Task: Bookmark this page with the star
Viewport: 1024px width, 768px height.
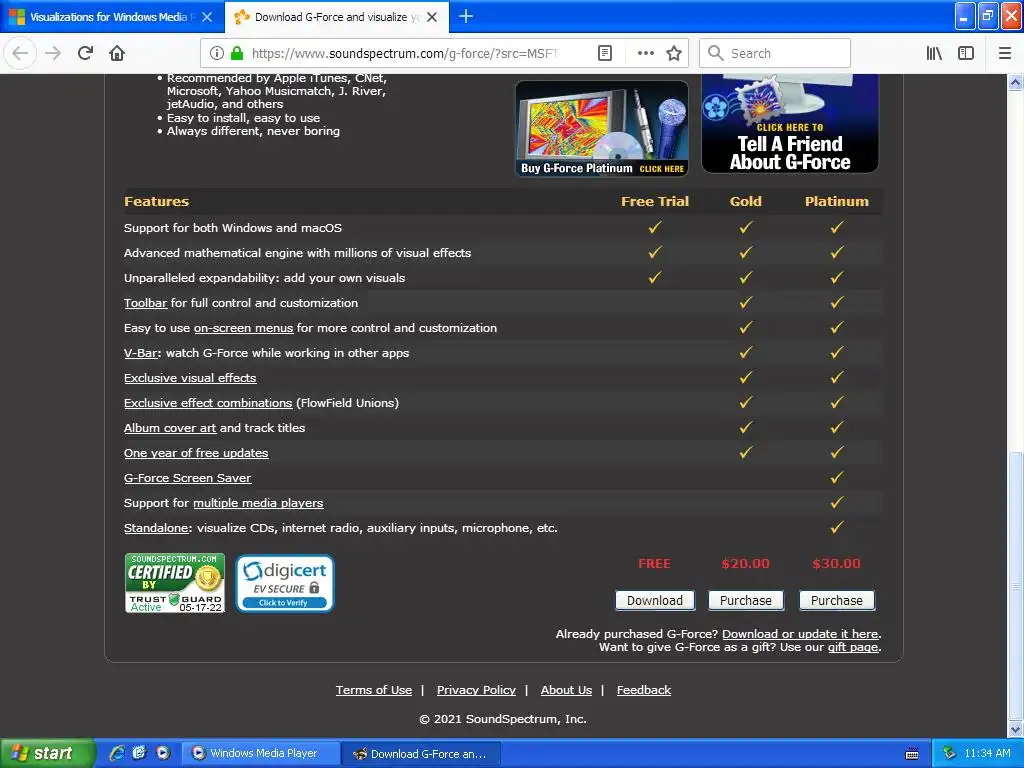Action: point(674,54)
